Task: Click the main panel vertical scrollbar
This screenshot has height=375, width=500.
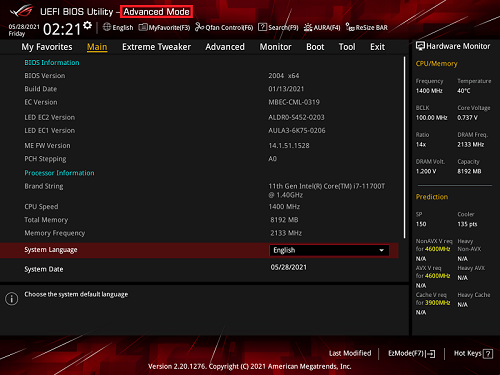Action: click(x=405, y=147)
